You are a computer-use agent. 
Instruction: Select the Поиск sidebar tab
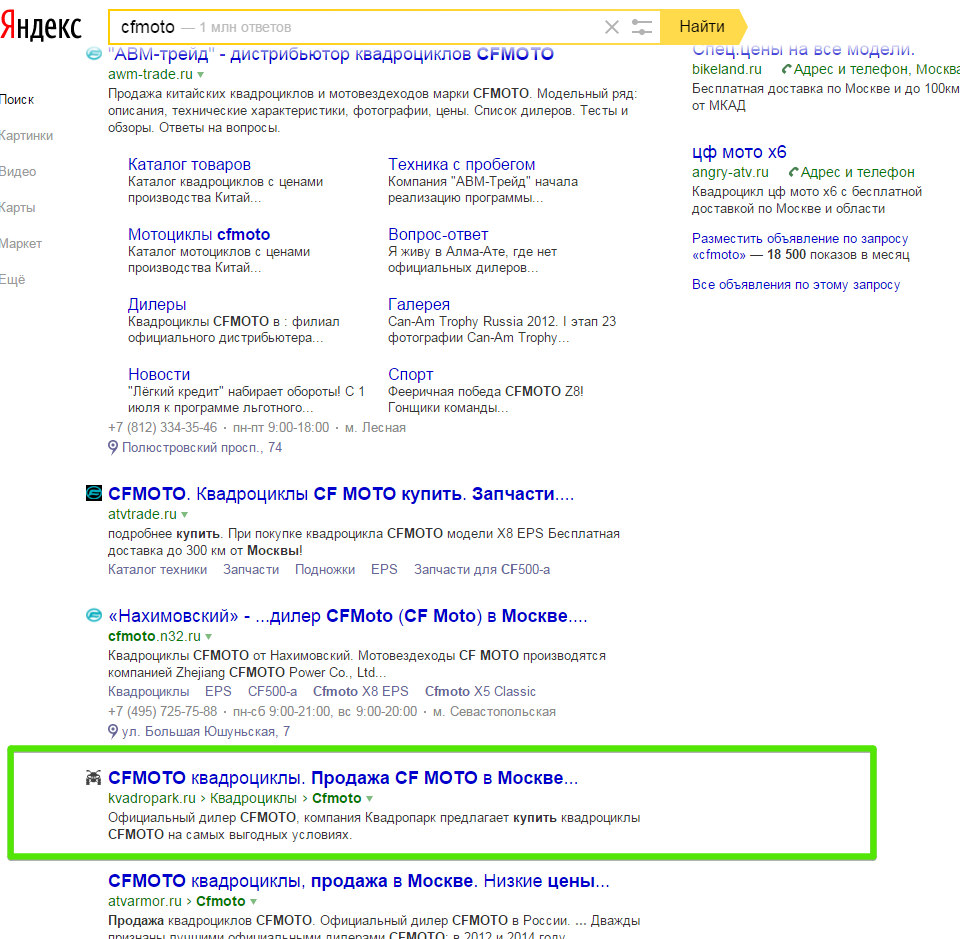point(17,100)
